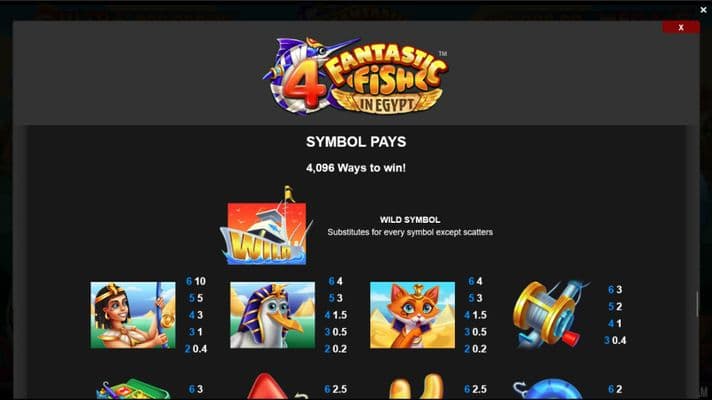Close the paytable with red X button
This screenshot has height=400, width=712.
tap(681, 27)
